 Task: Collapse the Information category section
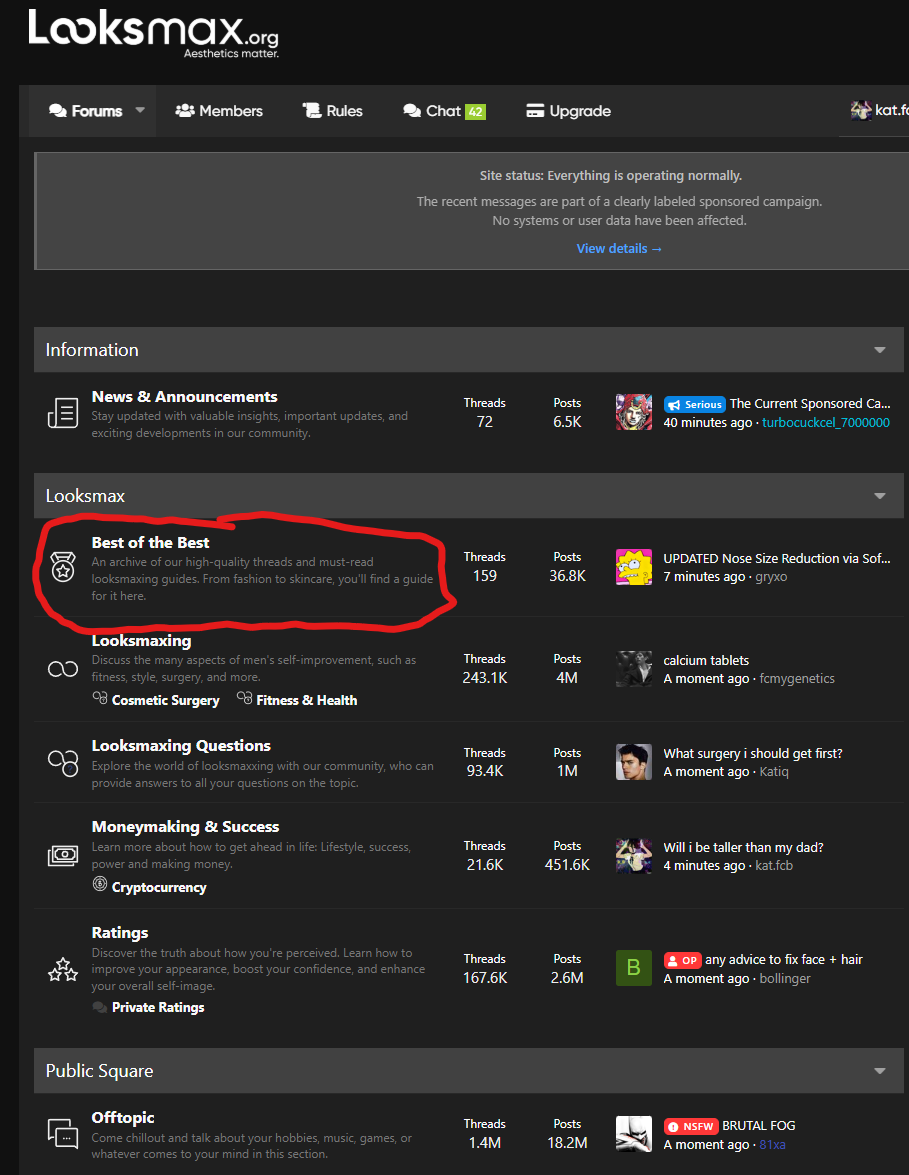pos(880,350)
